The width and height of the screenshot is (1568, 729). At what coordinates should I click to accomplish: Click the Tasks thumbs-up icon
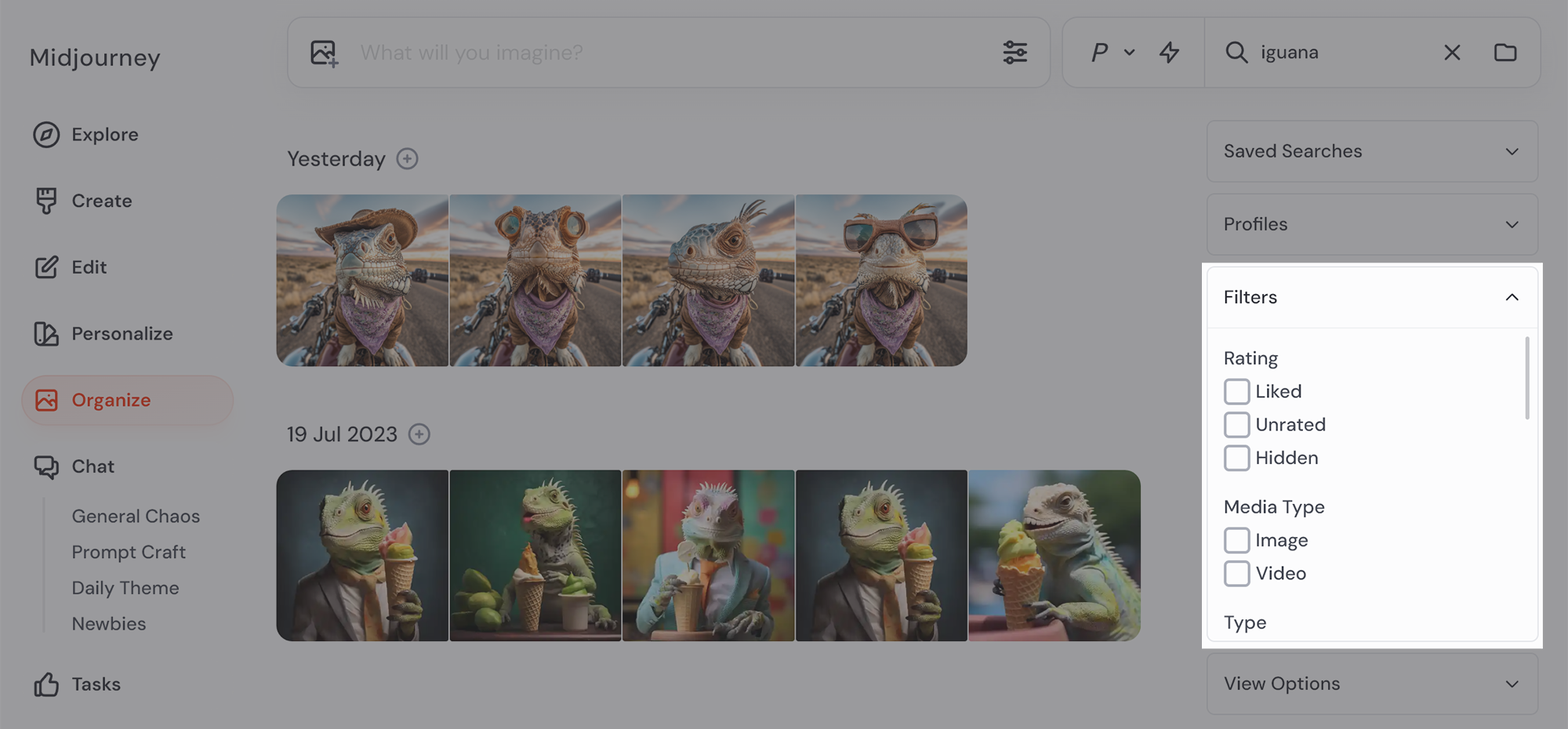pyautogui.click(x=46, y=684)
